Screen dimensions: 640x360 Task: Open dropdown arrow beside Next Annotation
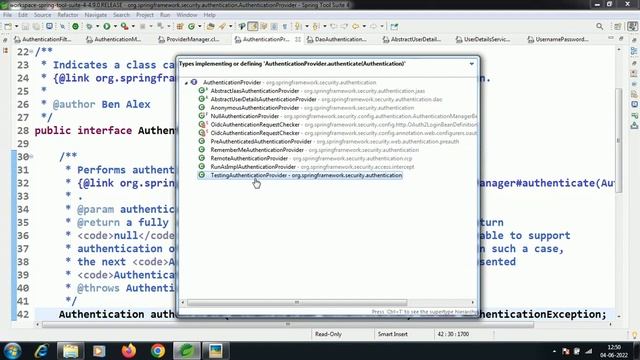307,27
